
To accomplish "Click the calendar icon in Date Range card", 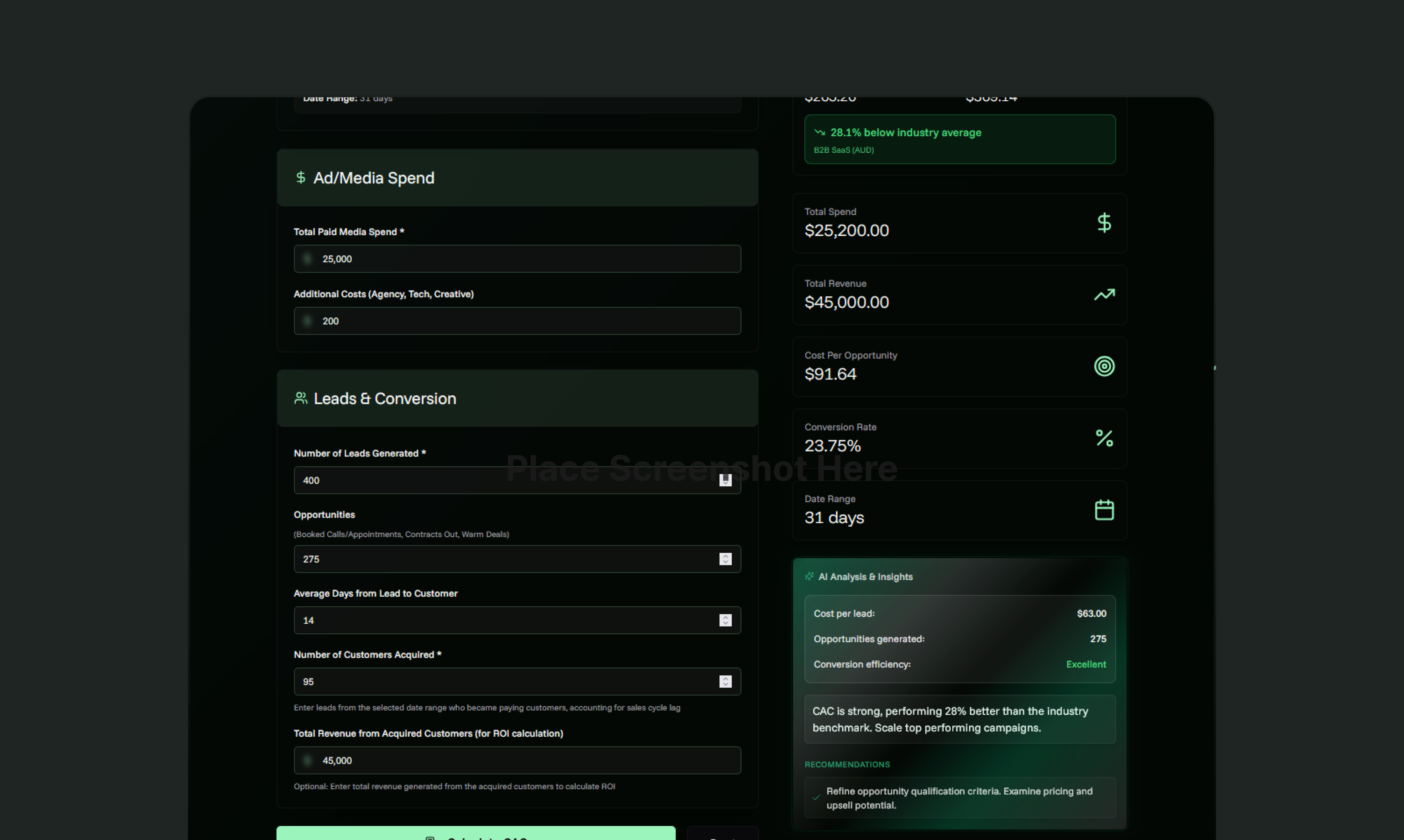I will 1104,510.
